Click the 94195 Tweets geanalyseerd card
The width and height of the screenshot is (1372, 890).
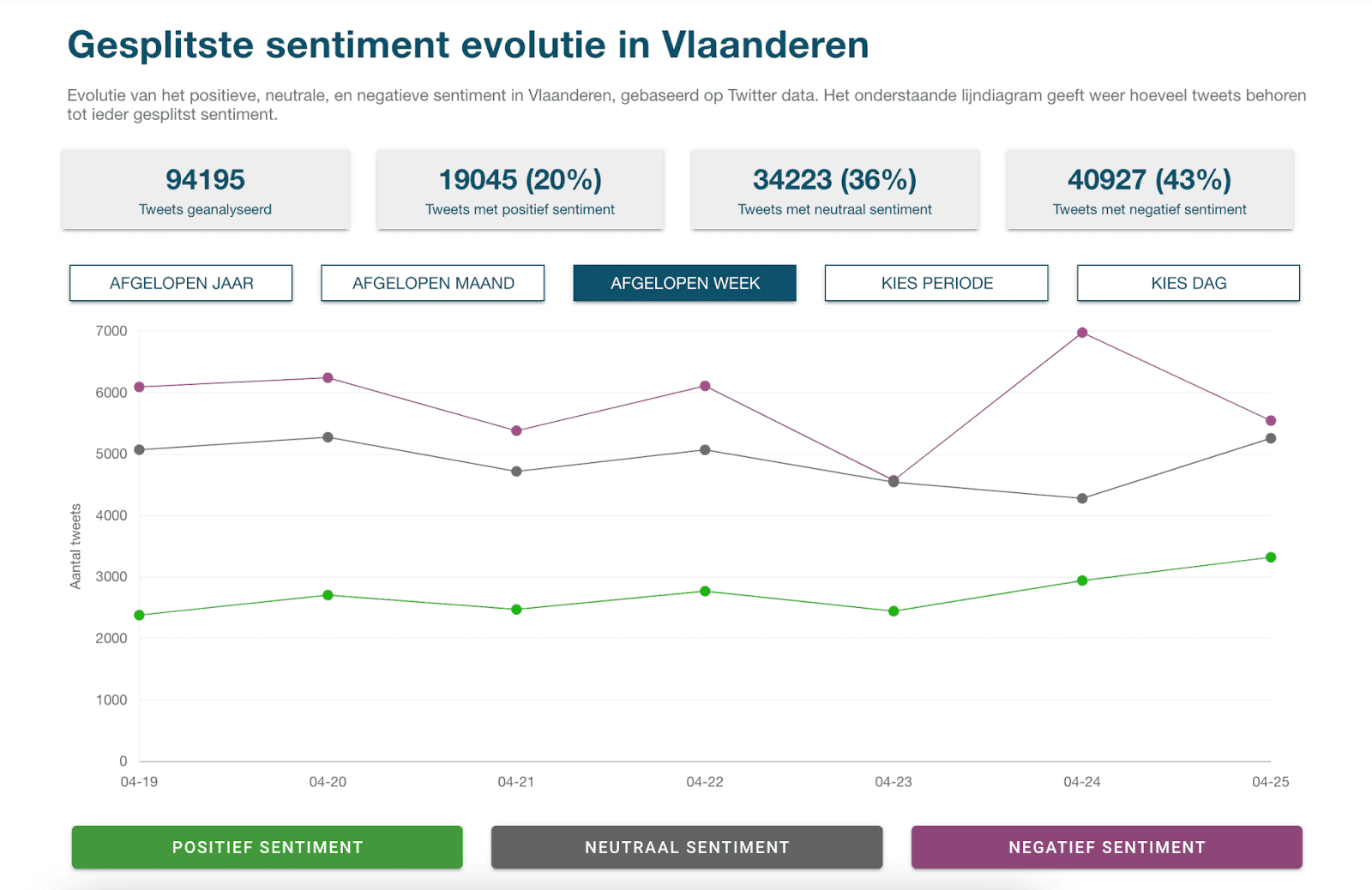(x=206, y=189)
